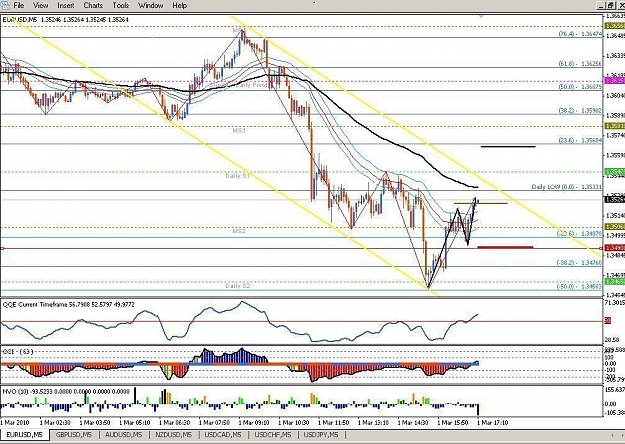The width and height of the screenshot is (625, 444).
Task: Select the short red horizontal line object
Action: pyautogui.click(x=505, y=248)
